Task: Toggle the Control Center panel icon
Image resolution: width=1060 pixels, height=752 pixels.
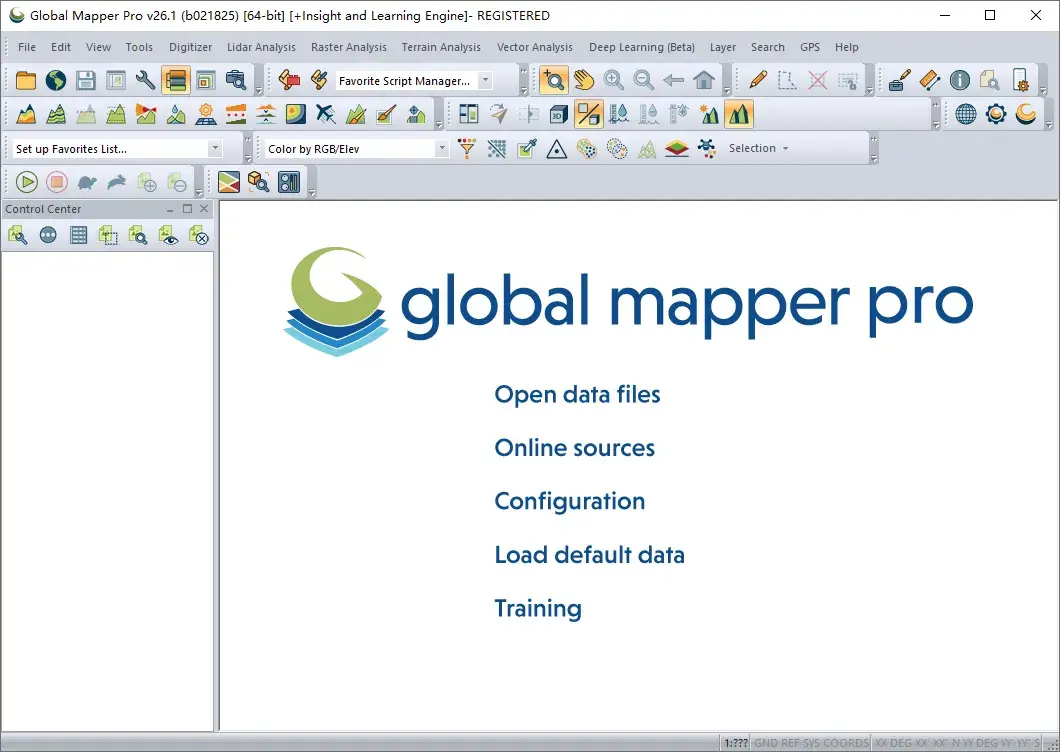Action: coord(176,80)
